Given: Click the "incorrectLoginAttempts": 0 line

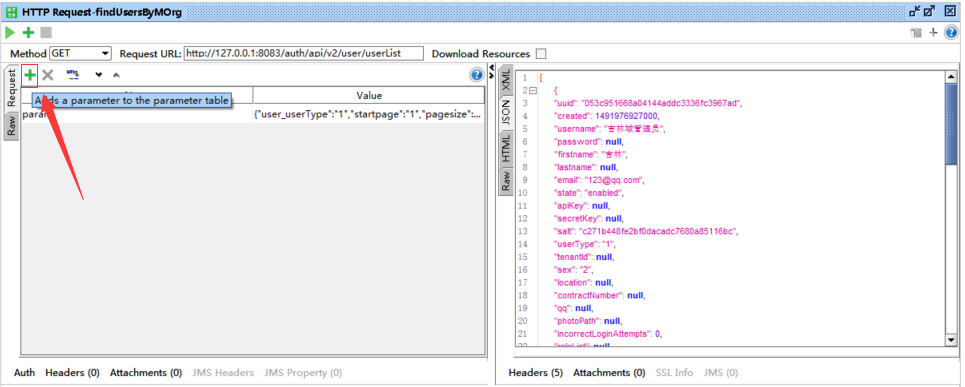Looking at the screenshot, I should [x=608, y=333].
